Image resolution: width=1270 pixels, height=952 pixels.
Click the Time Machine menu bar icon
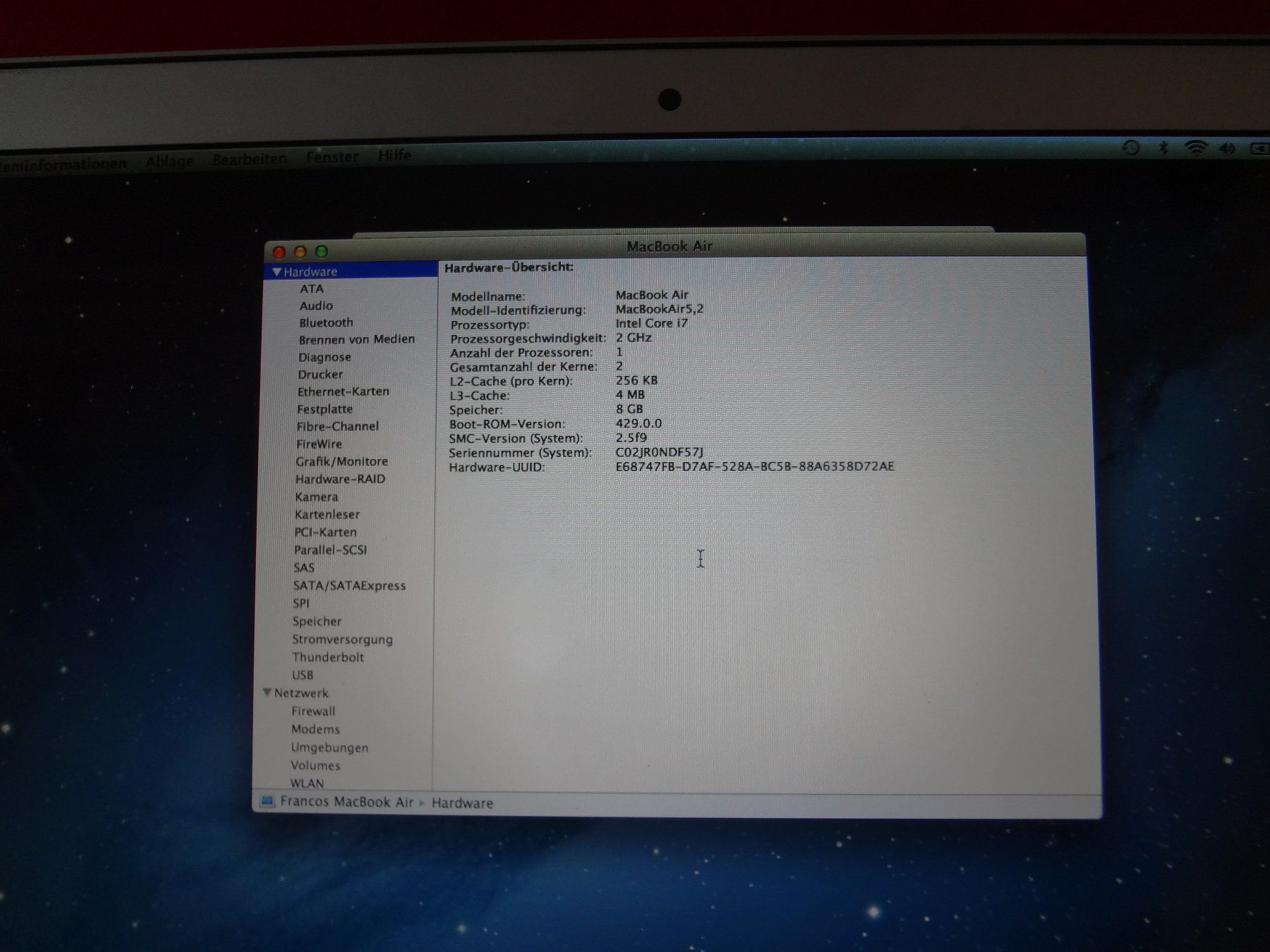point(1130,148)
